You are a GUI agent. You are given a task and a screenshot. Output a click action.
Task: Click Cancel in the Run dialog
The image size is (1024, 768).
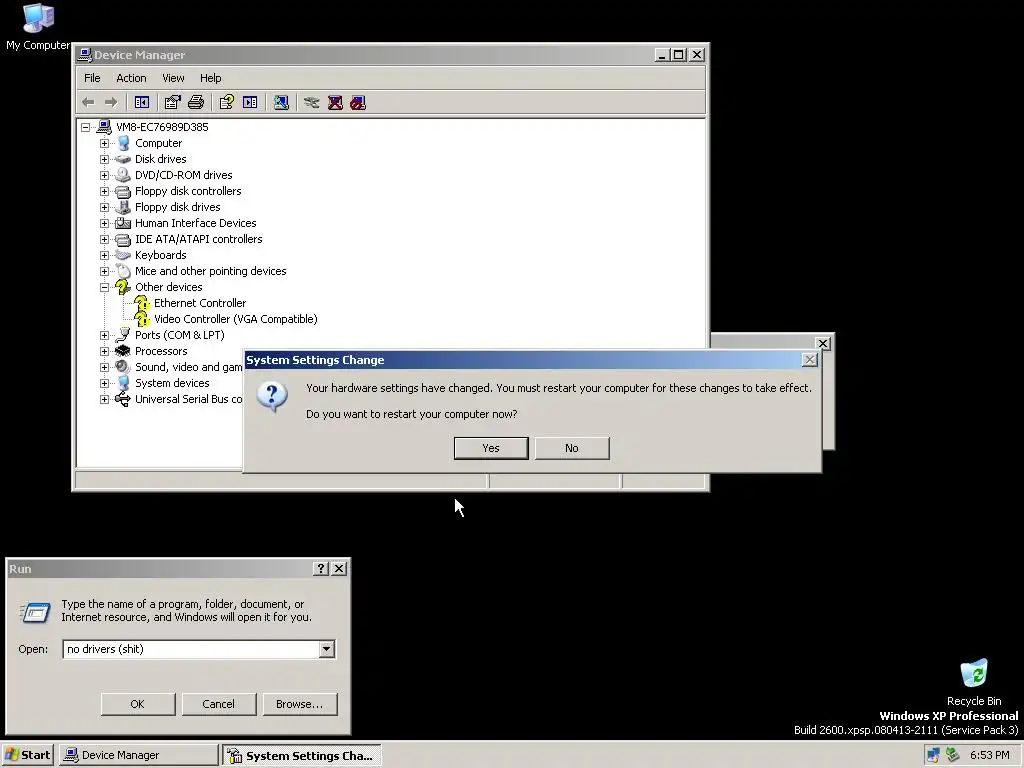tap(219, 704)
